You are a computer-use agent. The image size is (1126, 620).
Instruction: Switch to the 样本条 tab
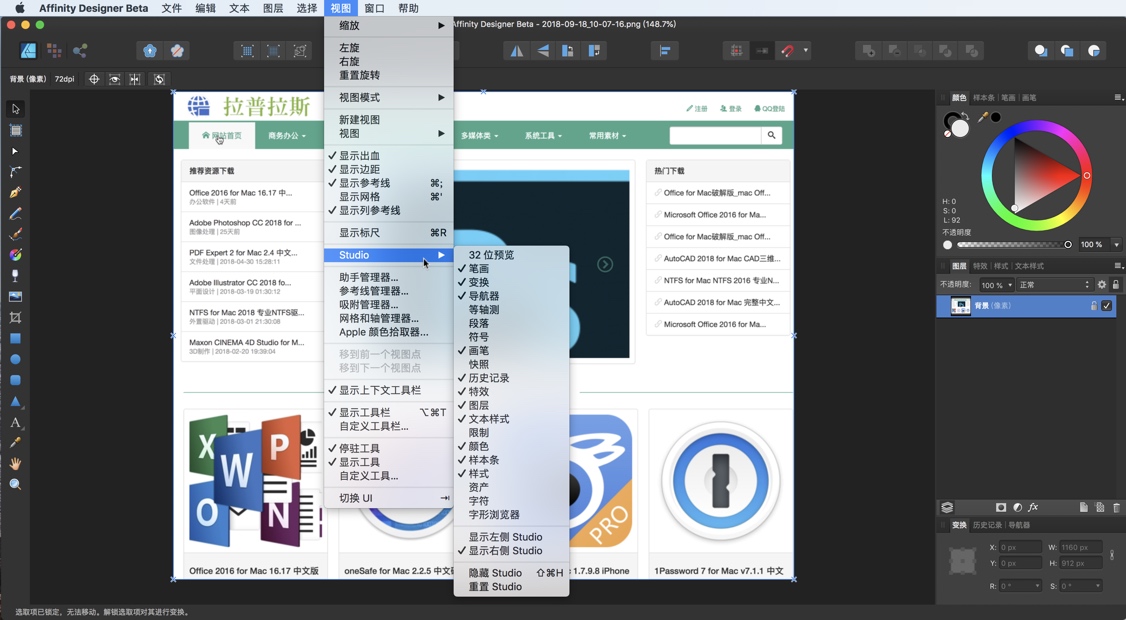[x=984, y=98]
